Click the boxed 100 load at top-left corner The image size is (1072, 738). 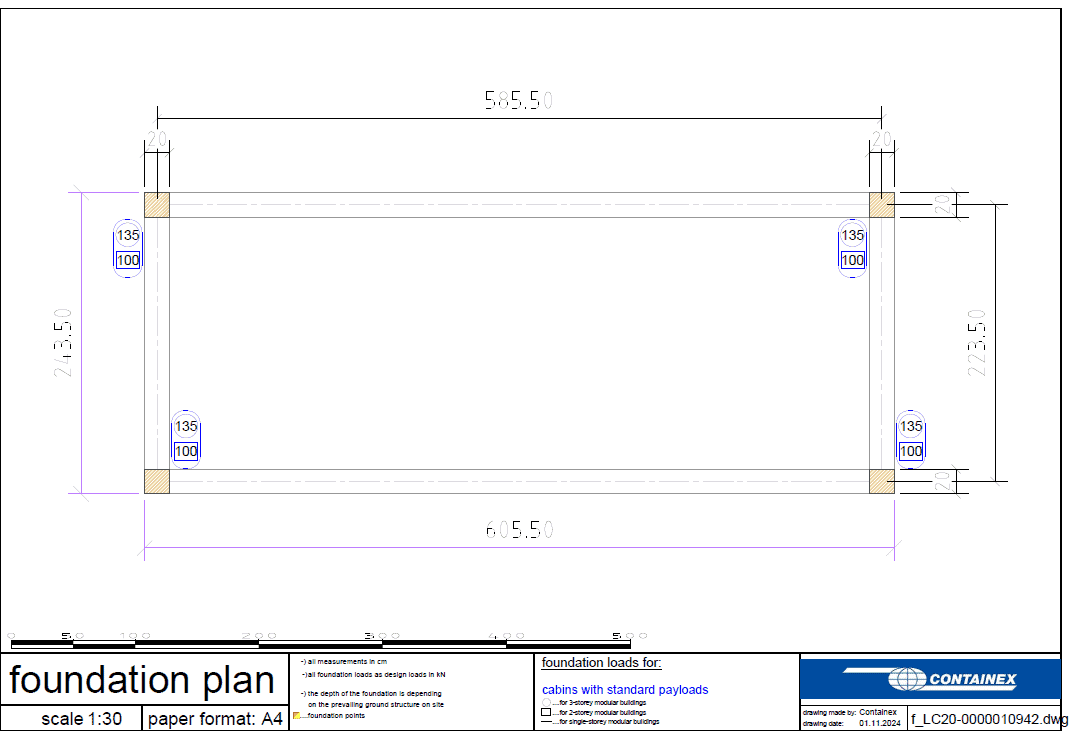(128, 260)
